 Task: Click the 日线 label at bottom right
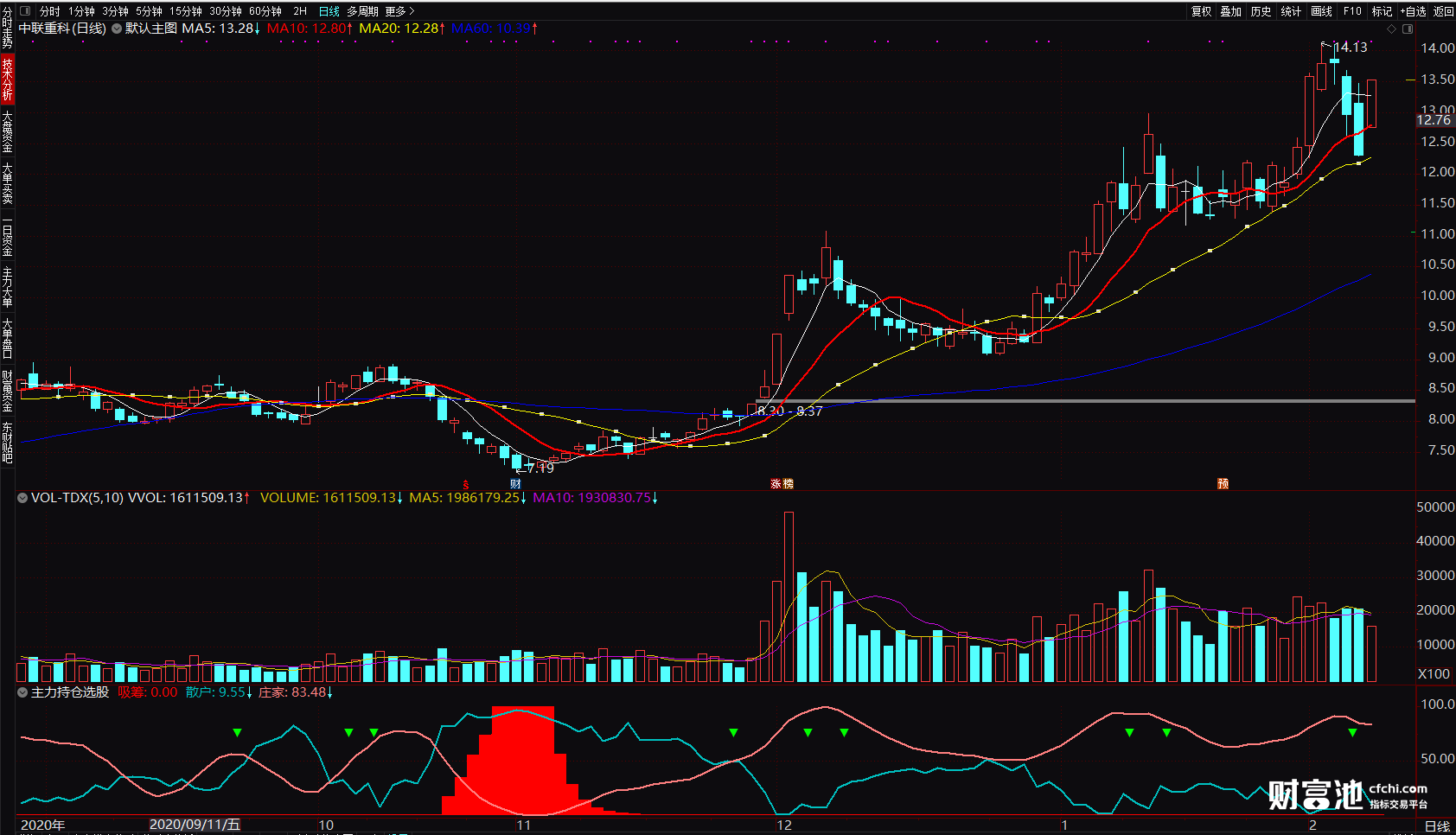coord(1437,826)
